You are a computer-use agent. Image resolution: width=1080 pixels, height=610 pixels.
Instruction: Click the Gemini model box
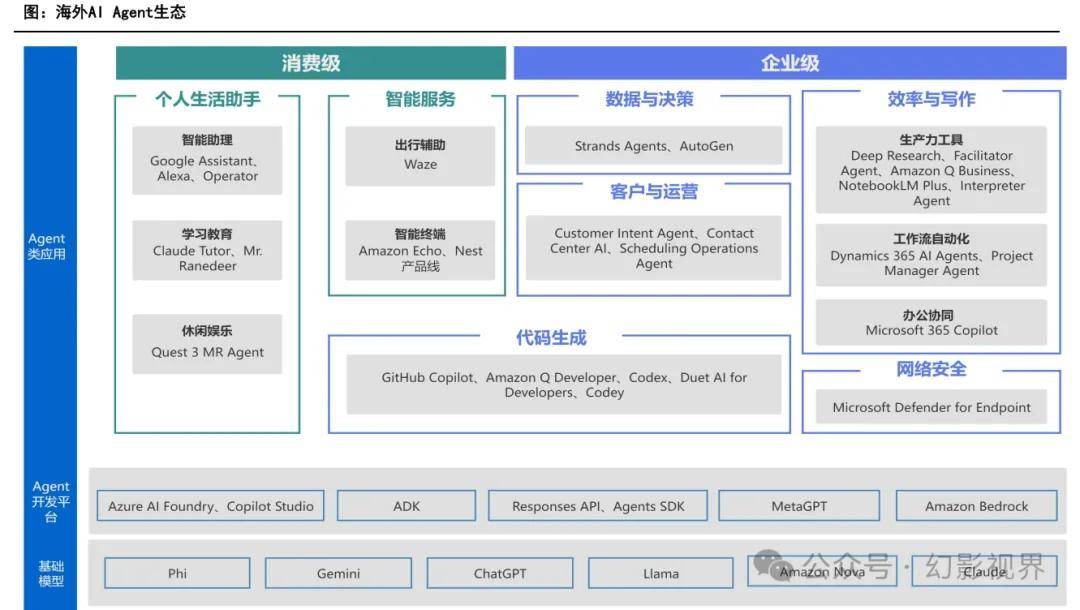tap(338, 573)
